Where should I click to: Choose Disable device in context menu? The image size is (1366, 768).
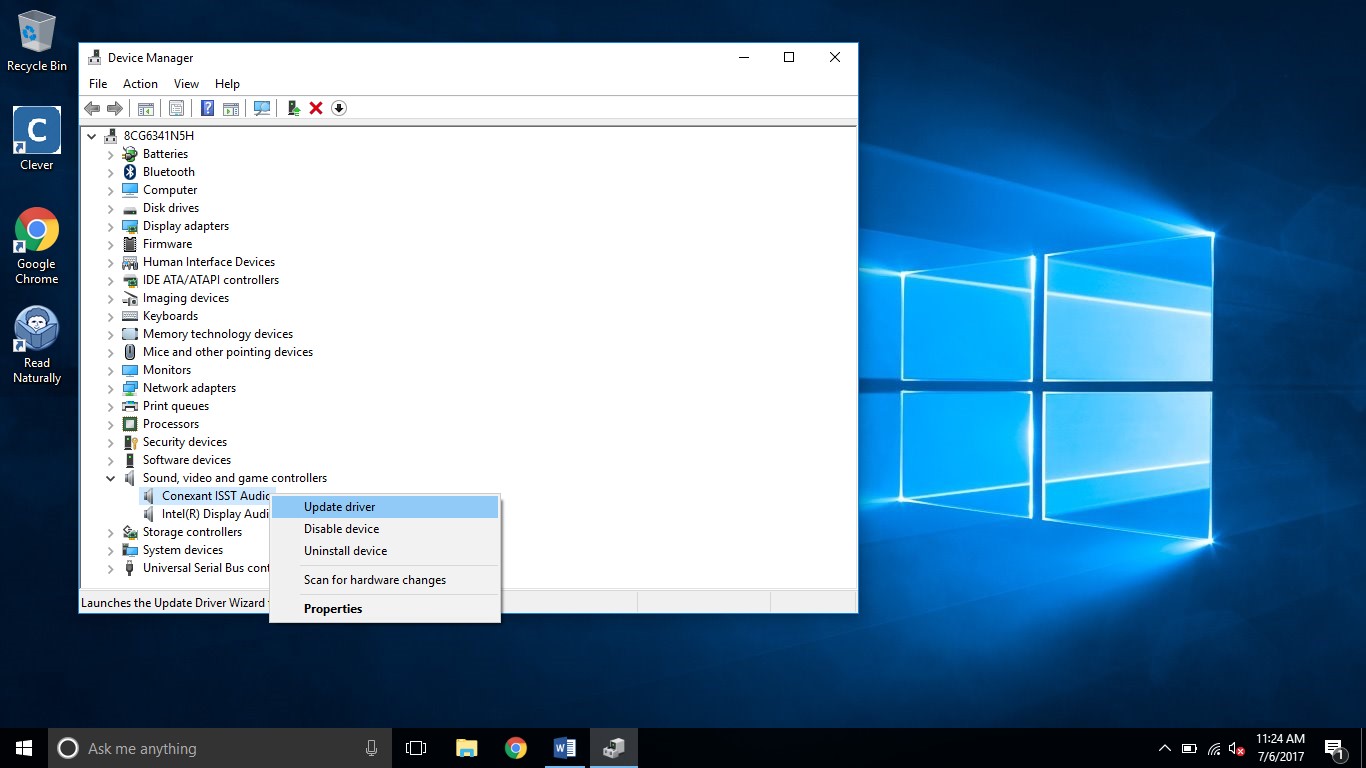click(x=385, y=529)
